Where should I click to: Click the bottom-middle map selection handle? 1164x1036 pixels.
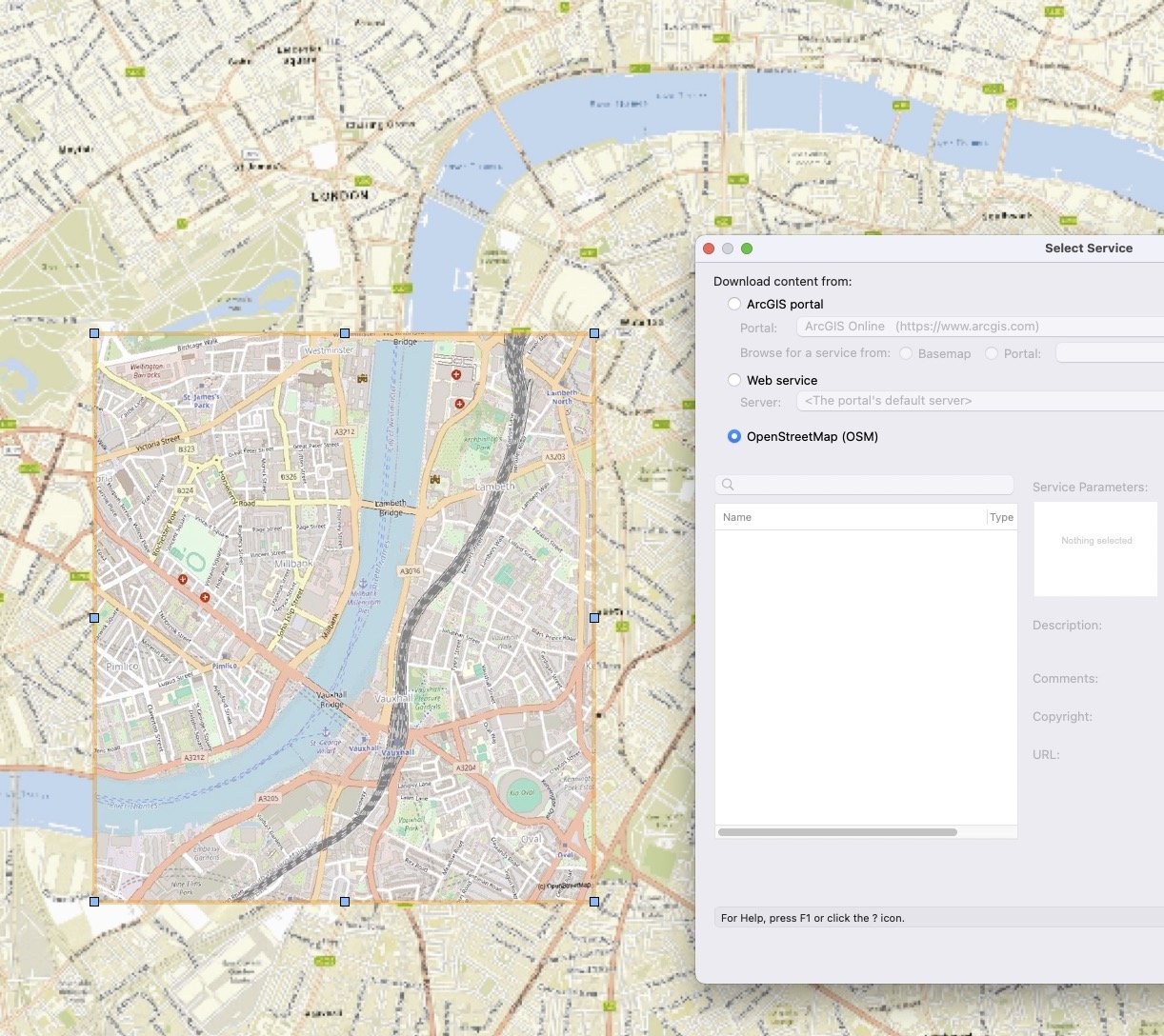pos(345,901)
